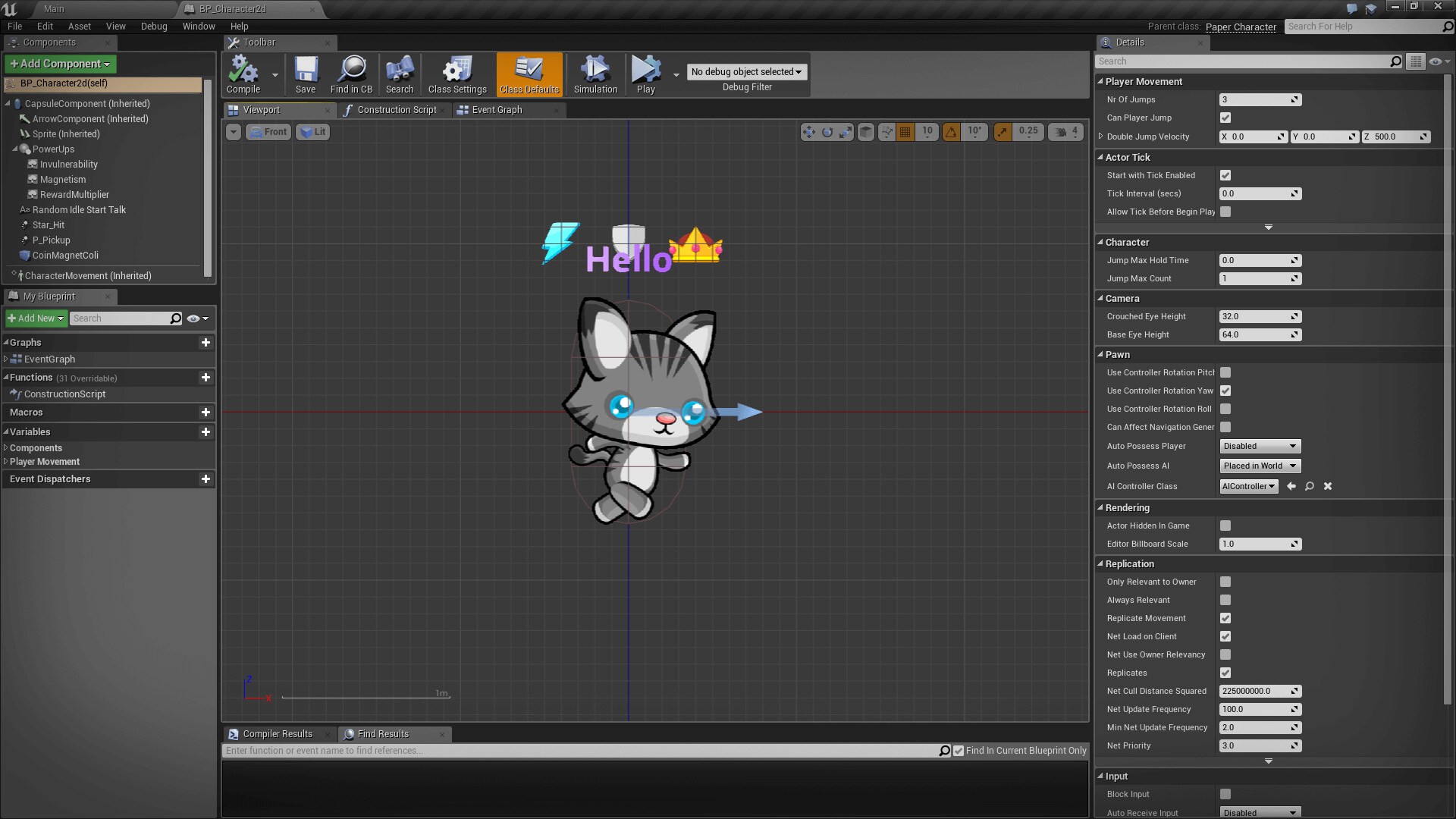Change Auto Possess AI from Placed in World
This screenshot has width=1456, height=819.
tap(1259, 466)
